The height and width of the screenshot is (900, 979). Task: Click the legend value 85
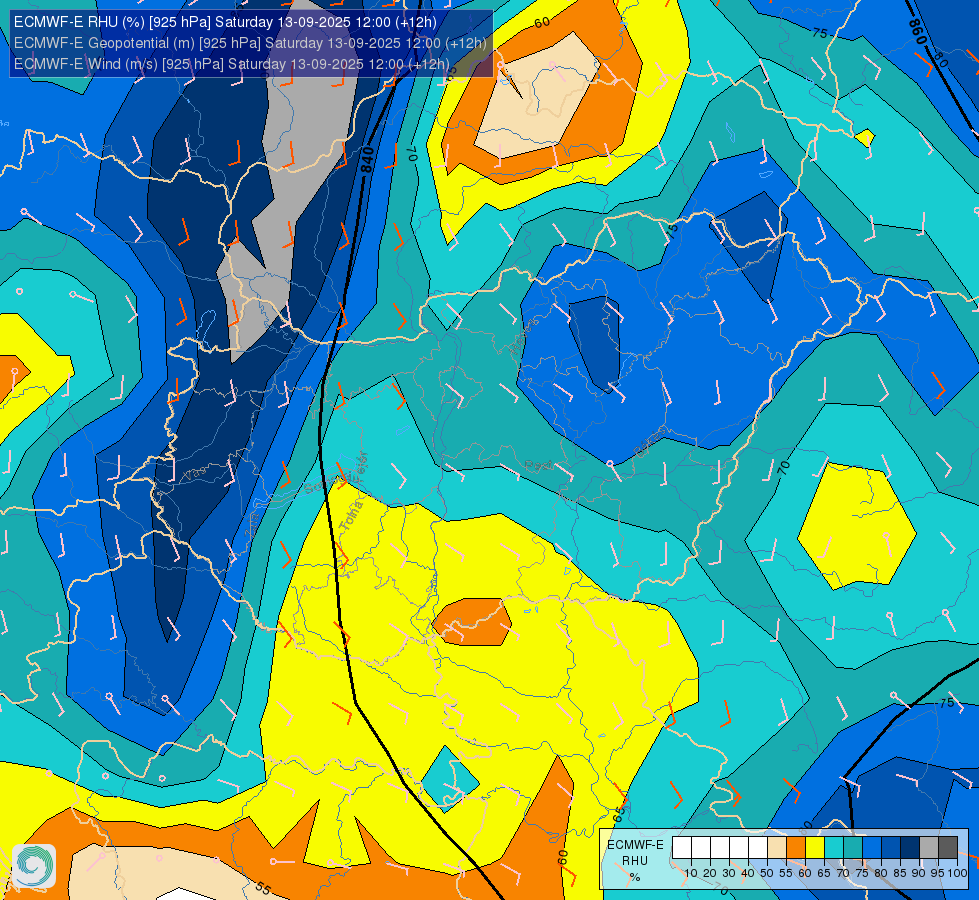(900, 873)
